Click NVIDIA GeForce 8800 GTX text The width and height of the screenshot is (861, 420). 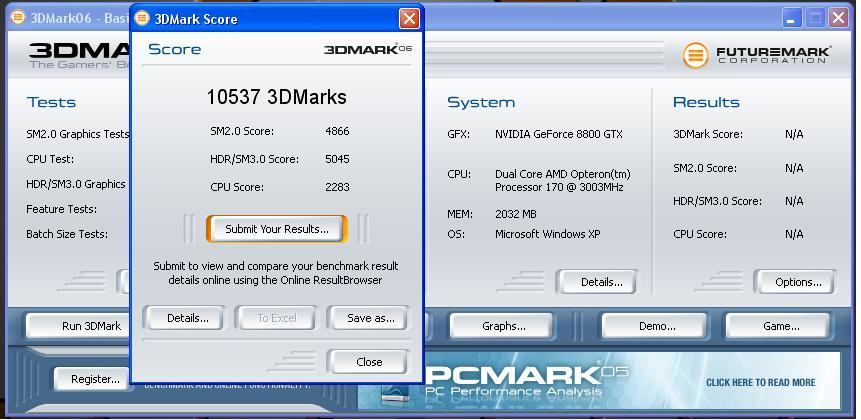(558, 134)
